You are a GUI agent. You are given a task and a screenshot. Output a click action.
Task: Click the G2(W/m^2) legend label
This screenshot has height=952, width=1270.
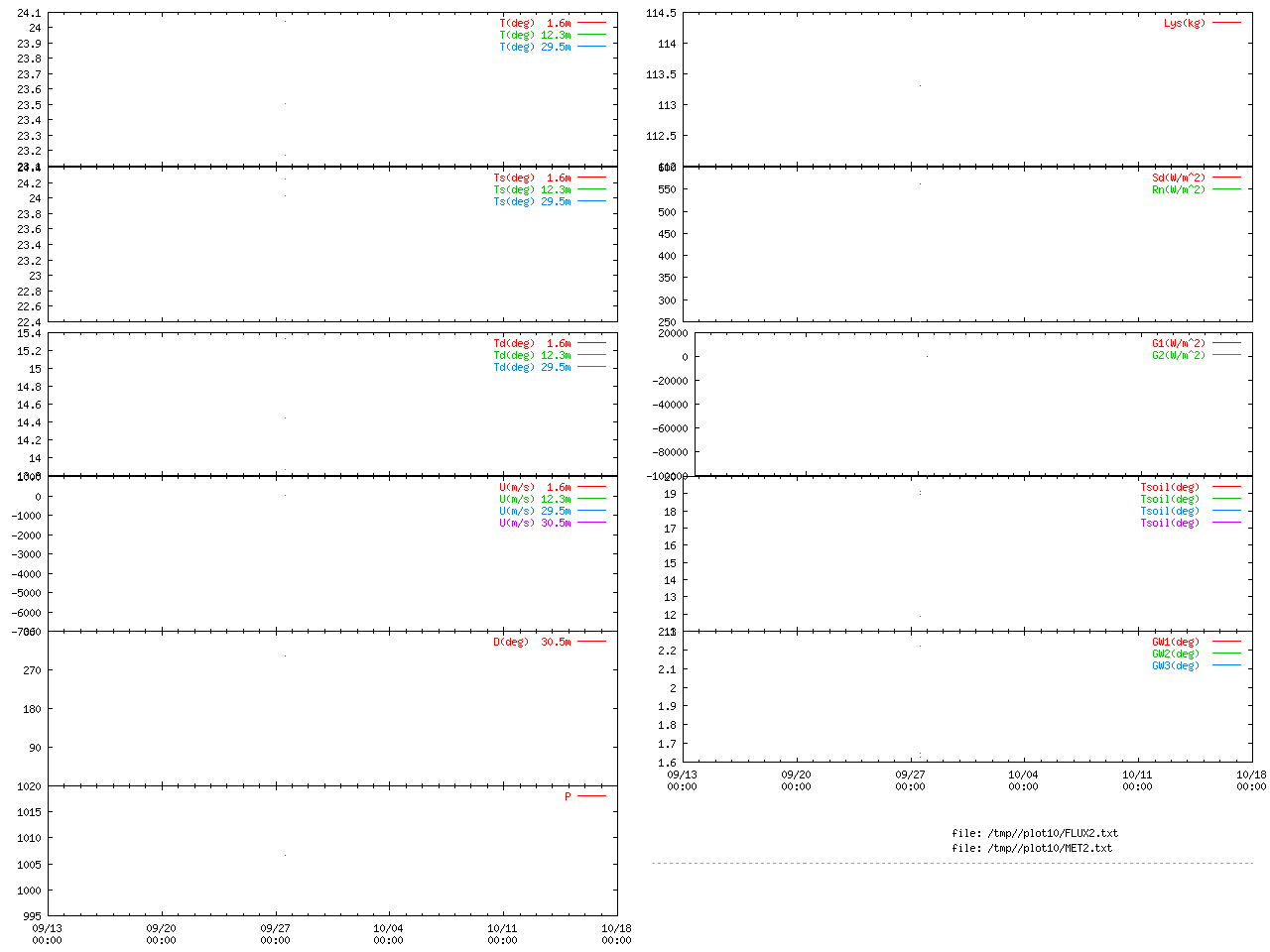(1178, 355)
